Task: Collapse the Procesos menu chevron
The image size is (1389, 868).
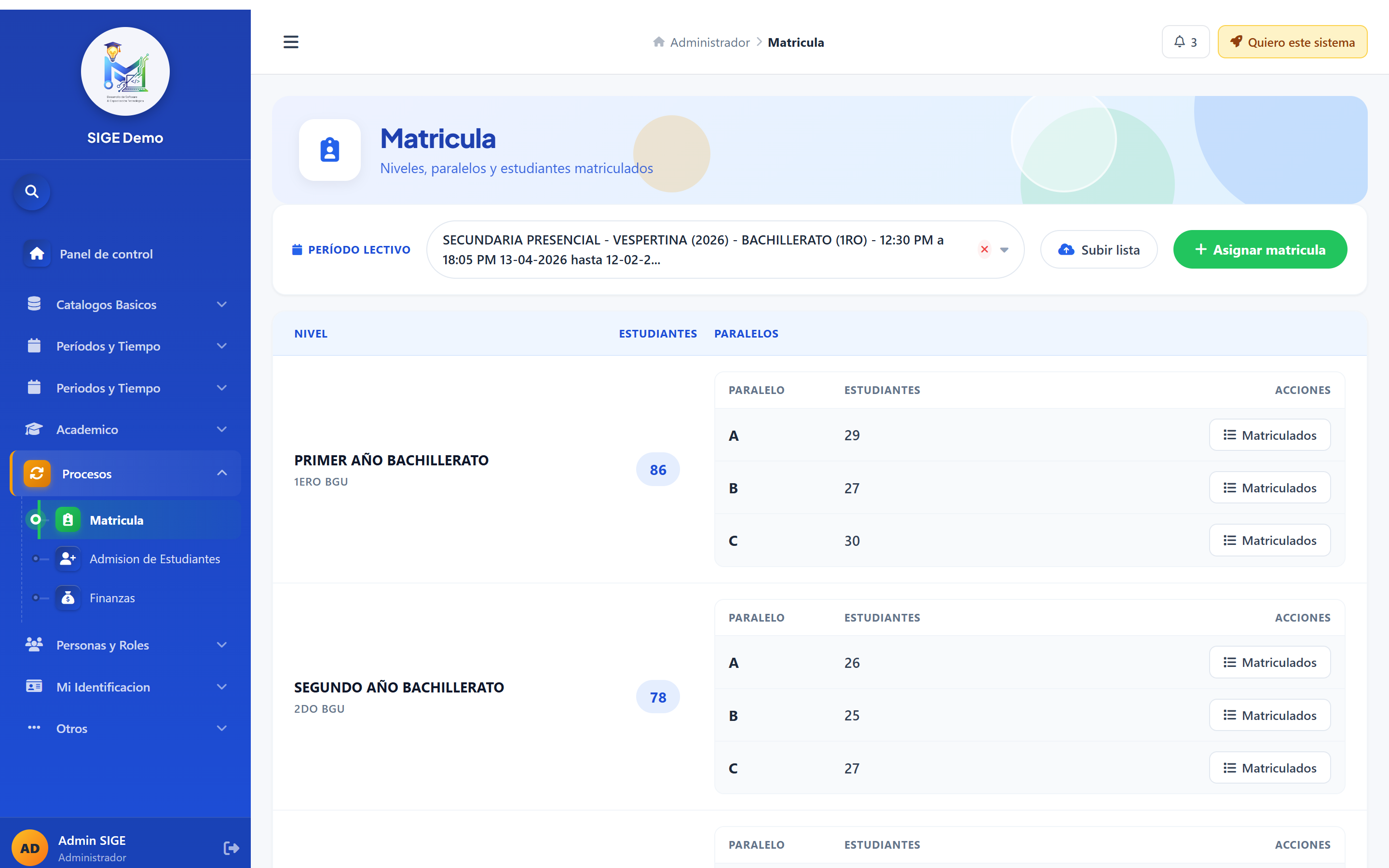Action: (222, 473)
